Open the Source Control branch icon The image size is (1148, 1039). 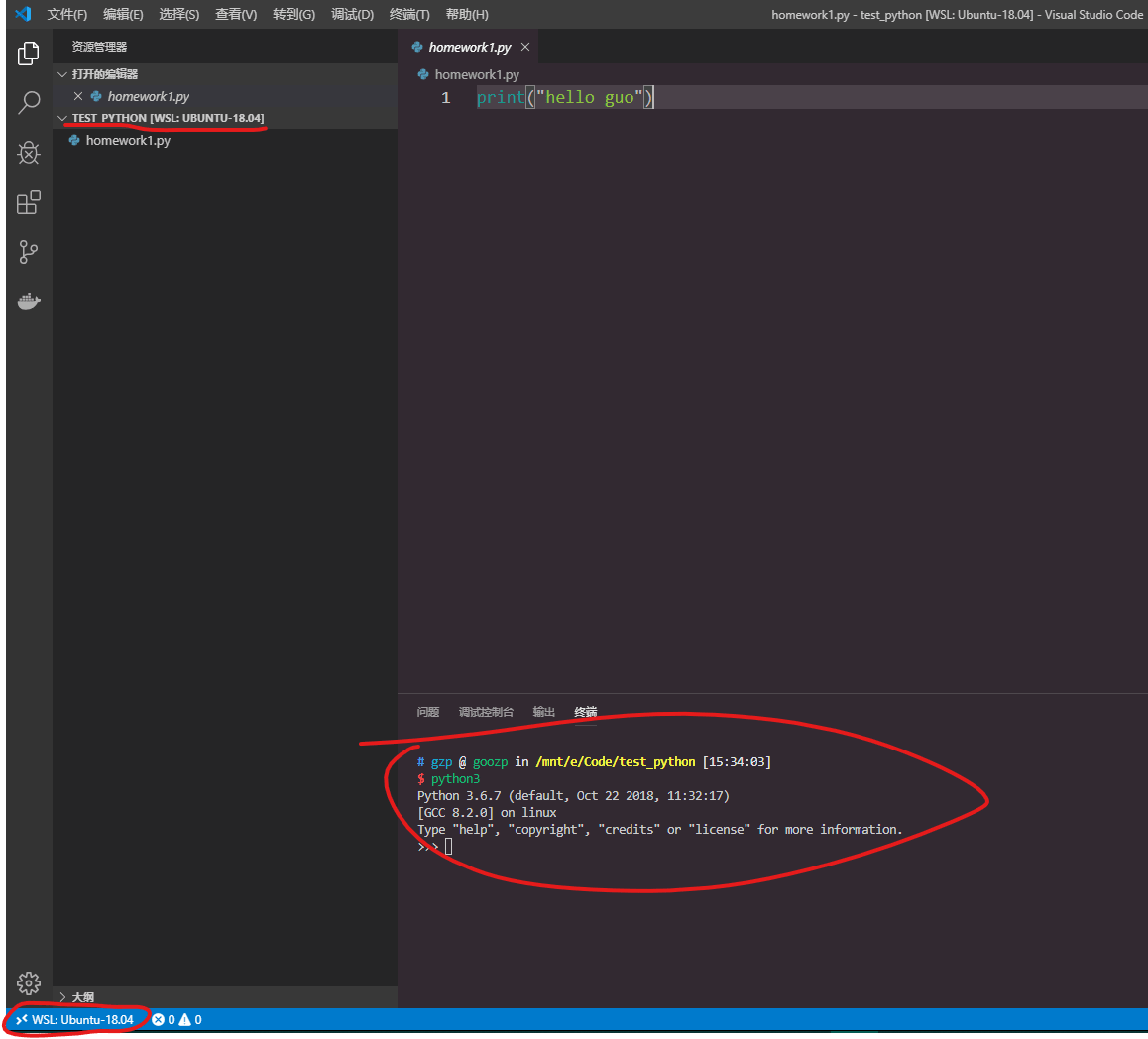(29, 252)
